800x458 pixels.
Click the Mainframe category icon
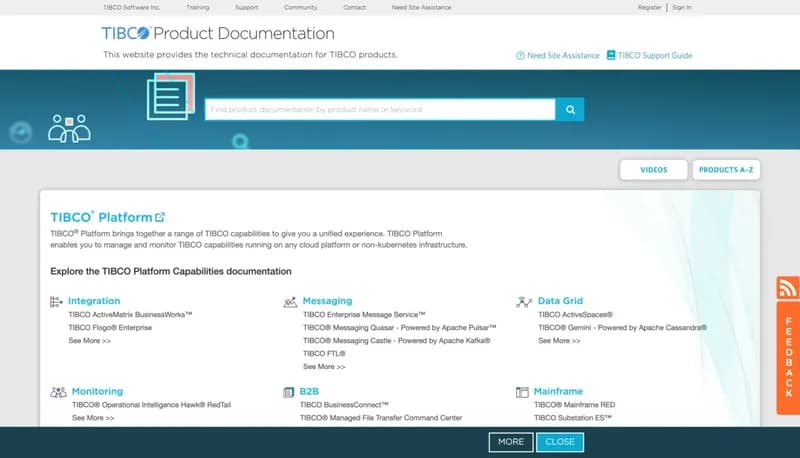click(x=522, y=392)
